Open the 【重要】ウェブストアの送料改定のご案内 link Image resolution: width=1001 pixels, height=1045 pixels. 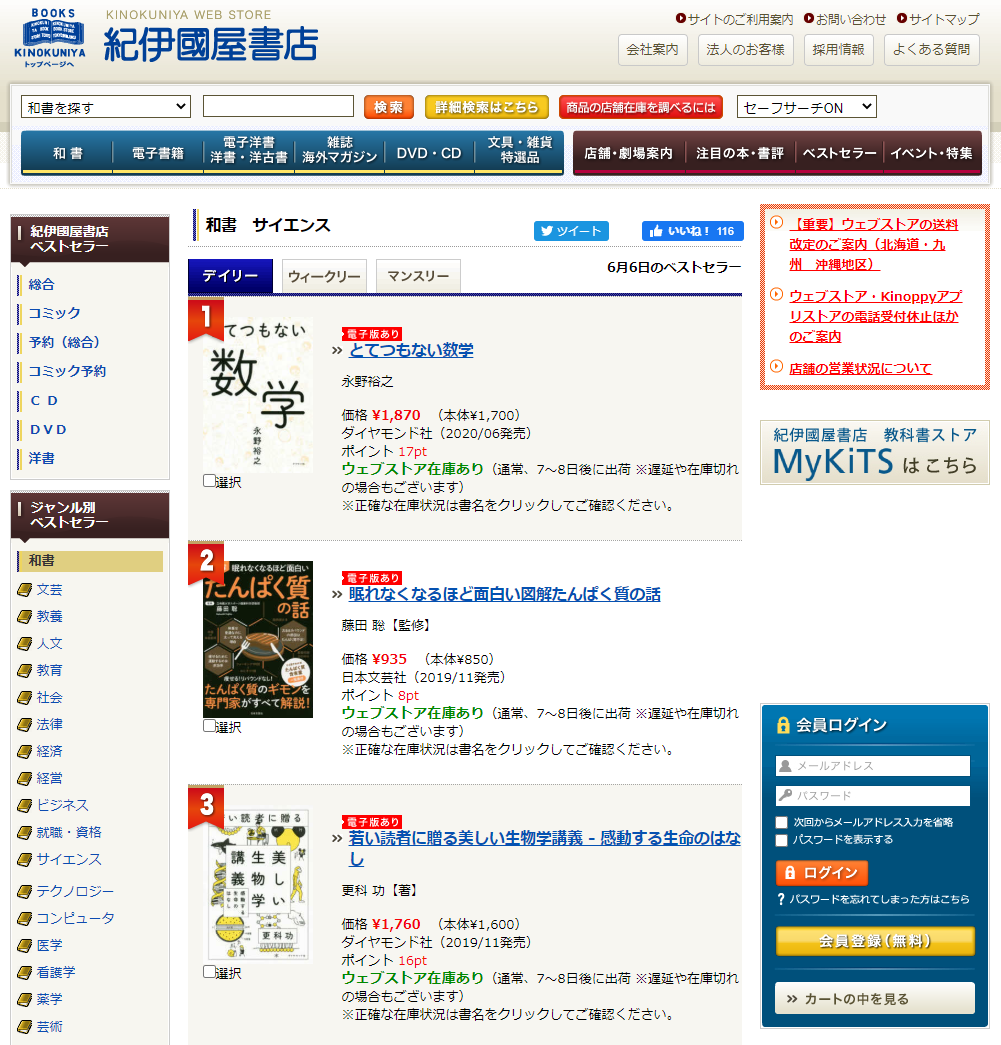(x=873, y=245)
